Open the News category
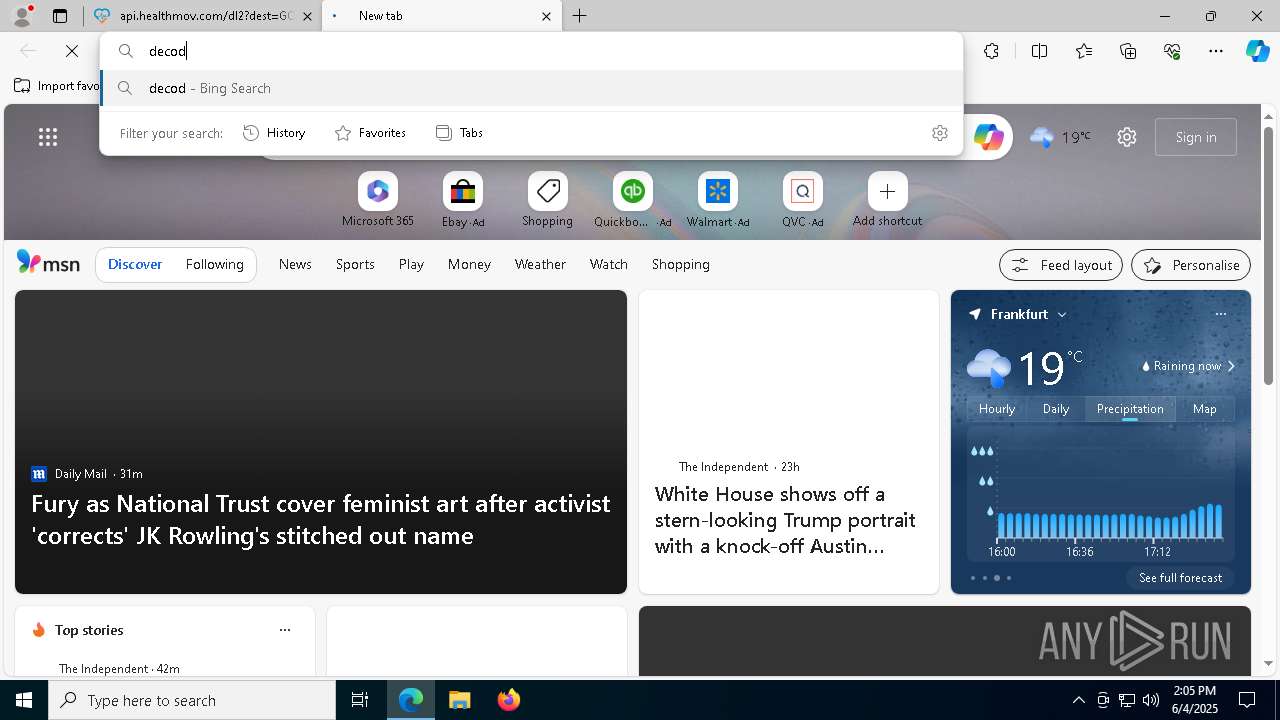The height and width of the screenshot is (720, 1280). (295, 264)
